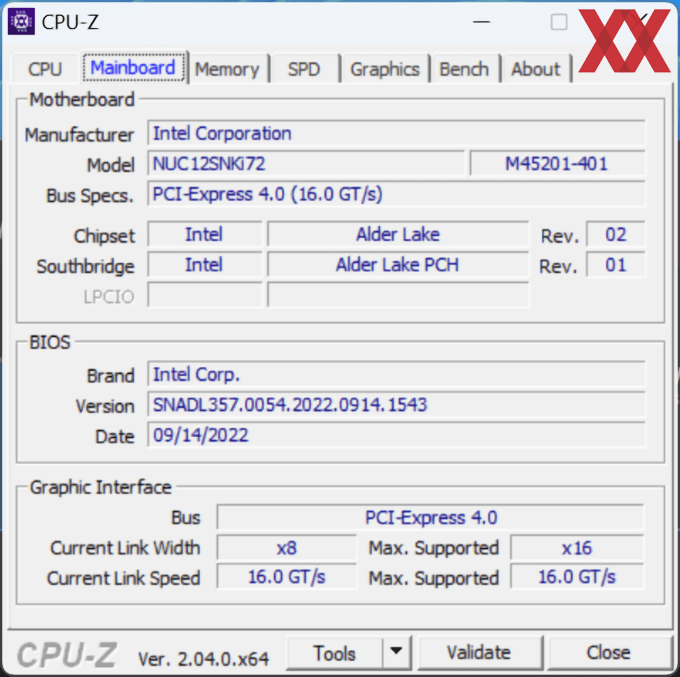Image resolution: width=680 pixels, height=677 pixels.
Task: Click the Chipset vendor Intel field
Action: 205,235
